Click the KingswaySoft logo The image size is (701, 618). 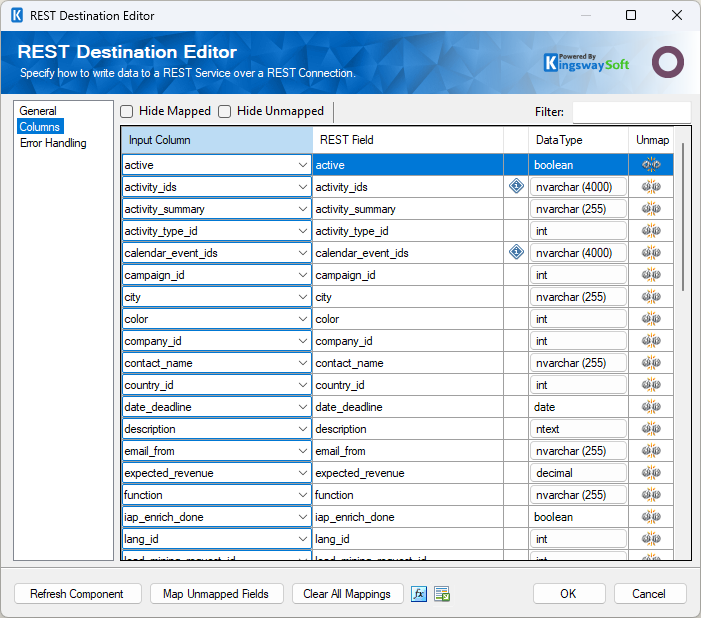tap(586, 63)
